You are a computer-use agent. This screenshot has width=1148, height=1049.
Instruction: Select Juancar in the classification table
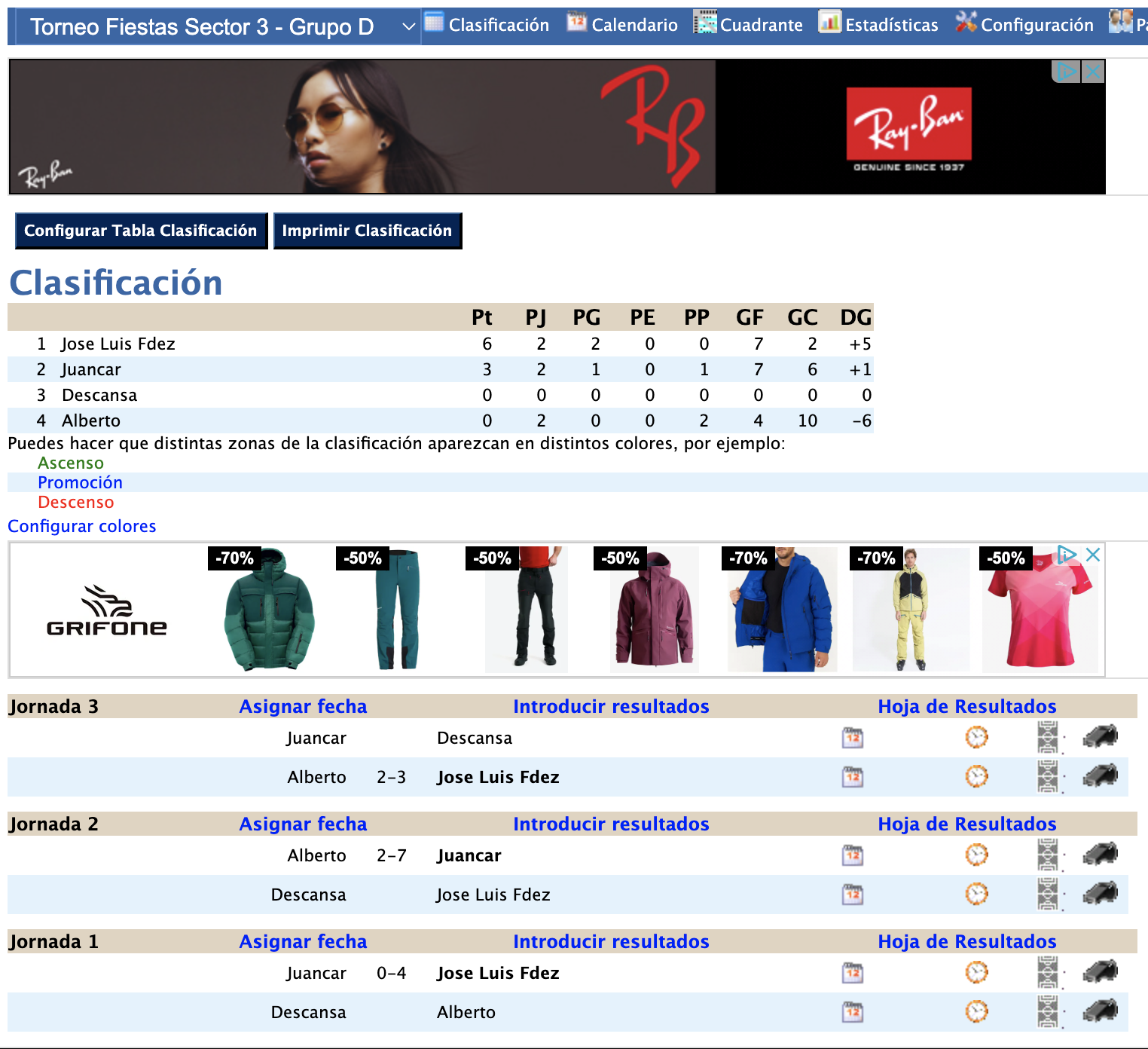point(91,369)
